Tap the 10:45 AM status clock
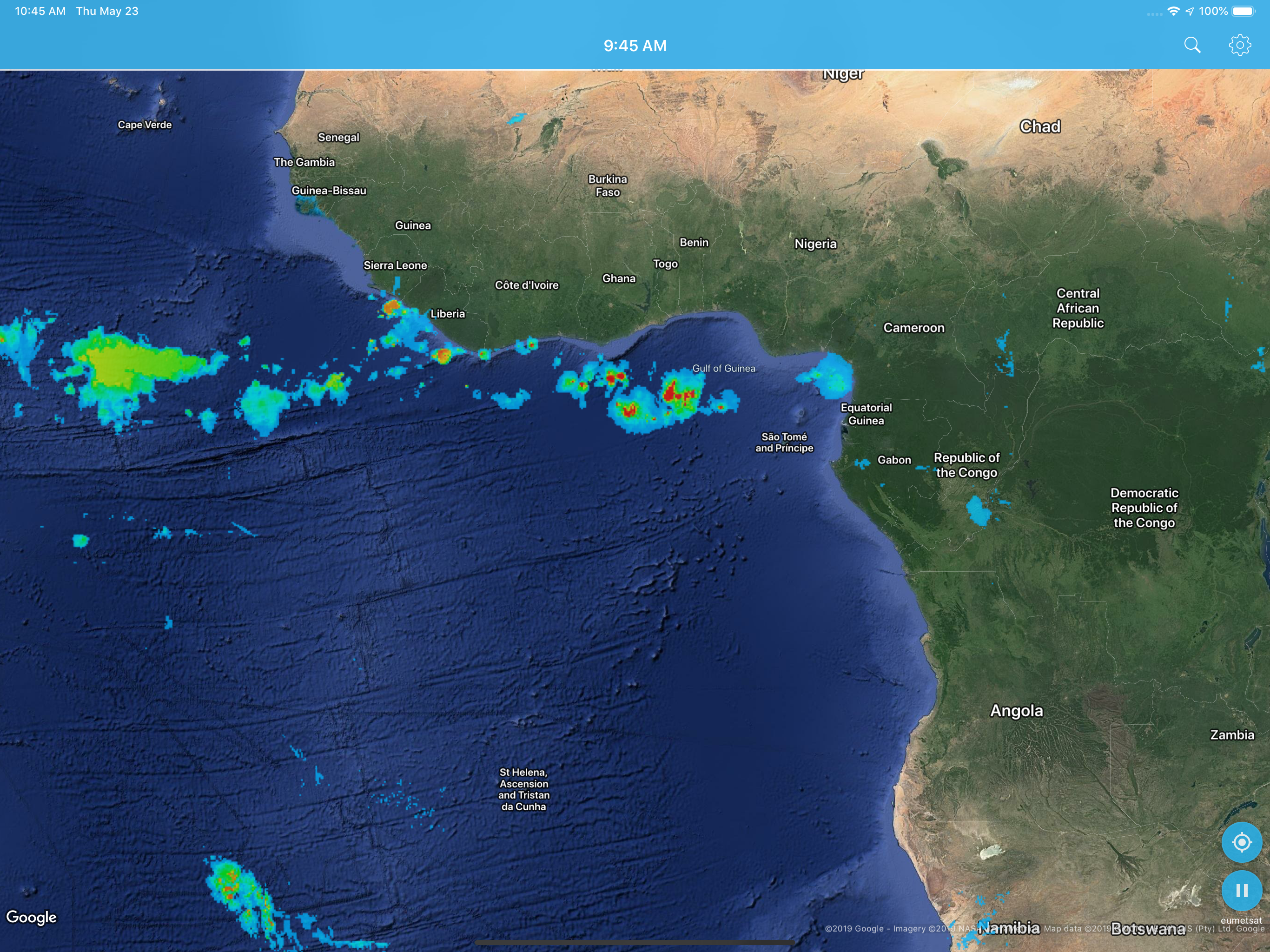Image resolution: width=1270 pixels, height=952 pixels. tap(40, 11)
